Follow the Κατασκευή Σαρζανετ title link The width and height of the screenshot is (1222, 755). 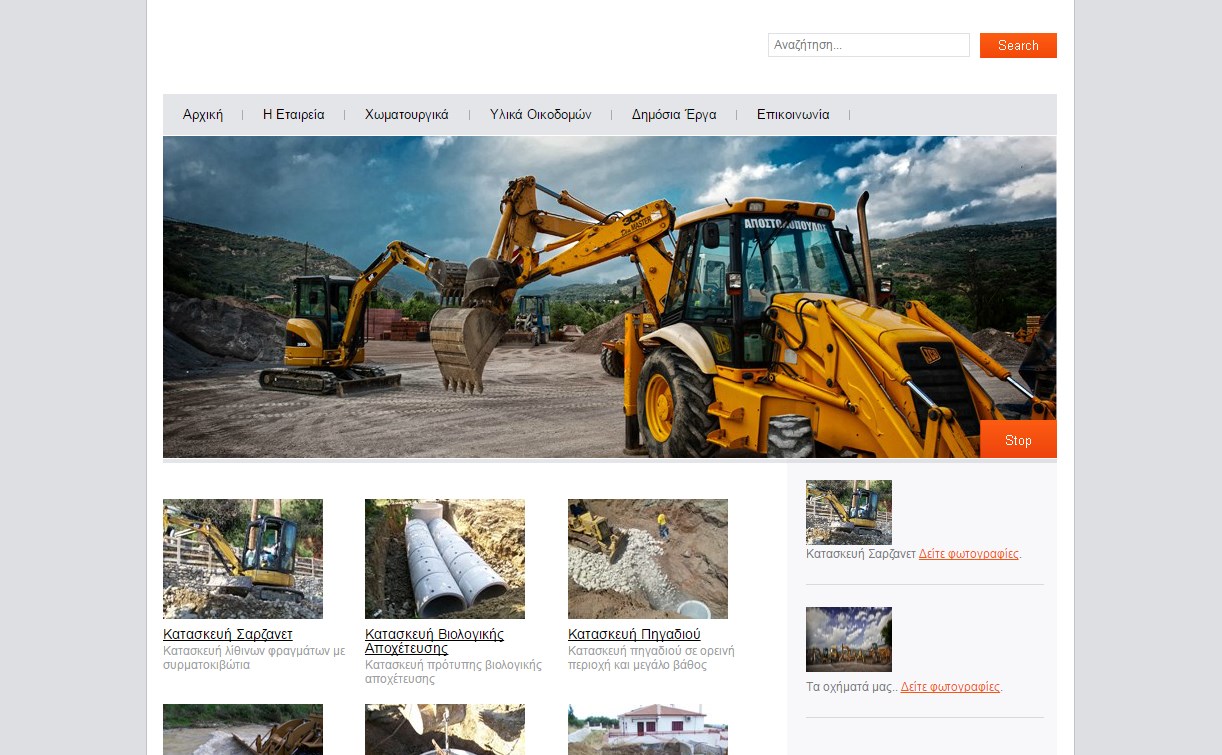tap(228, 634)
